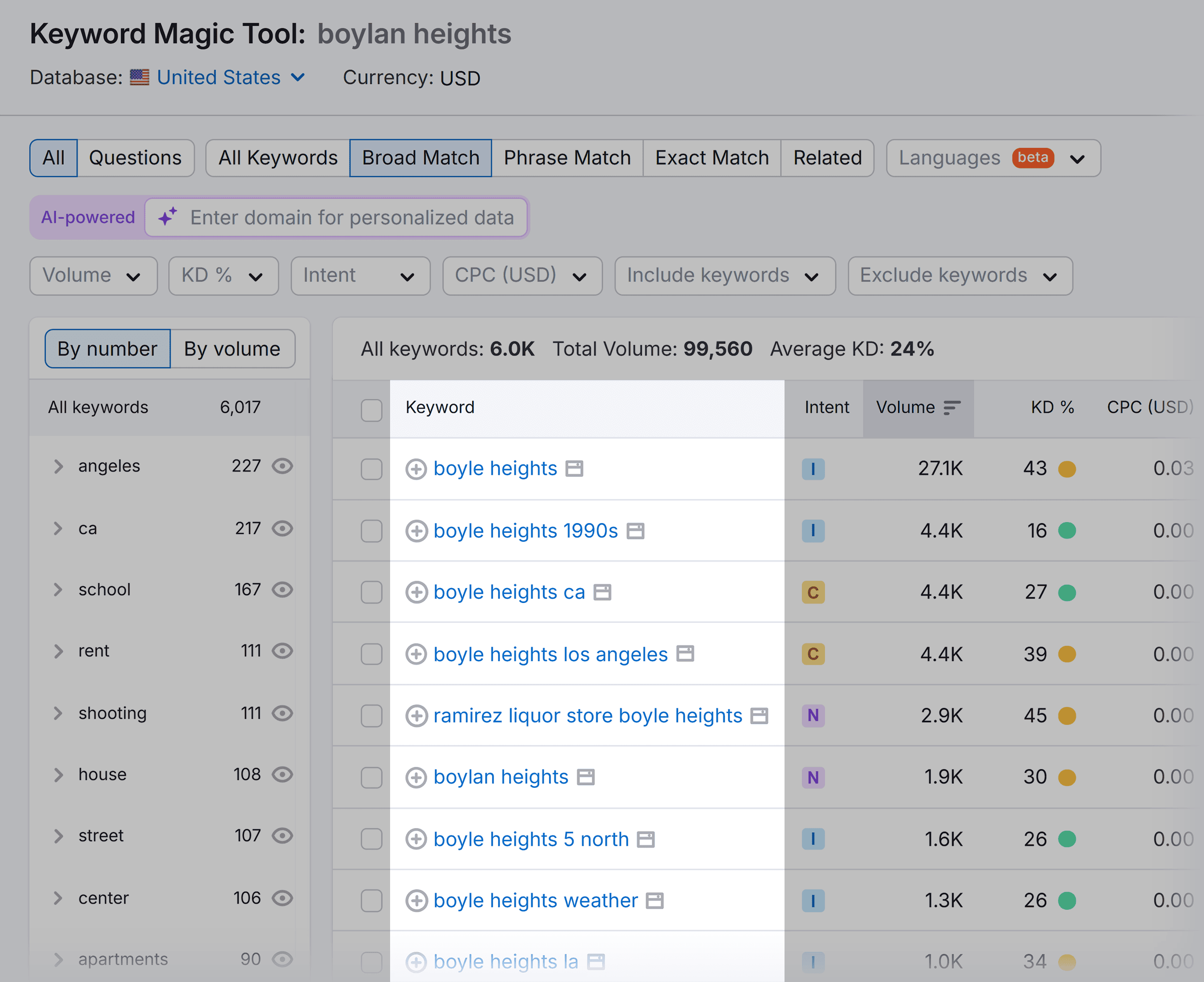1204x982 pixels.
Task: Click KD difficulty dot for boyle heights
Action: pyautogui.click(x=1067, y=469)
